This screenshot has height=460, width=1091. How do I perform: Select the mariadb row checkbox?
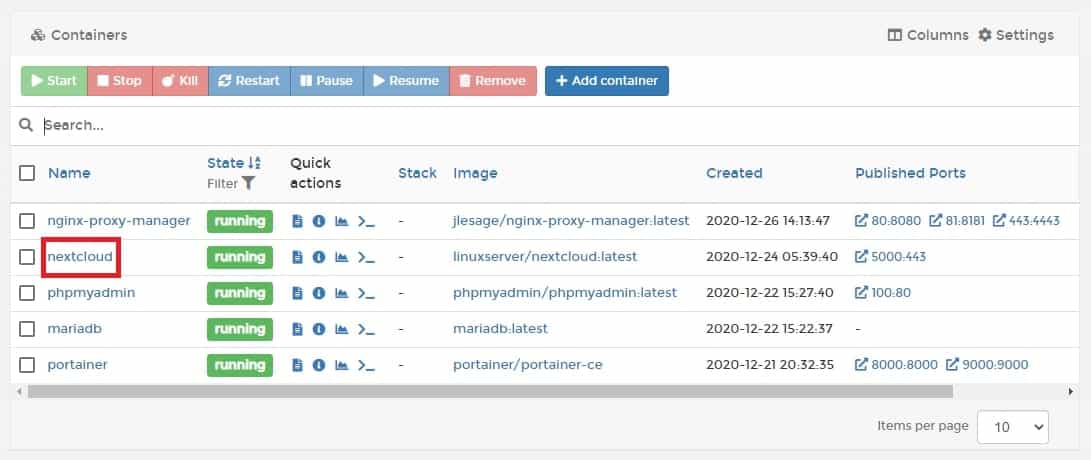[26, 328]
